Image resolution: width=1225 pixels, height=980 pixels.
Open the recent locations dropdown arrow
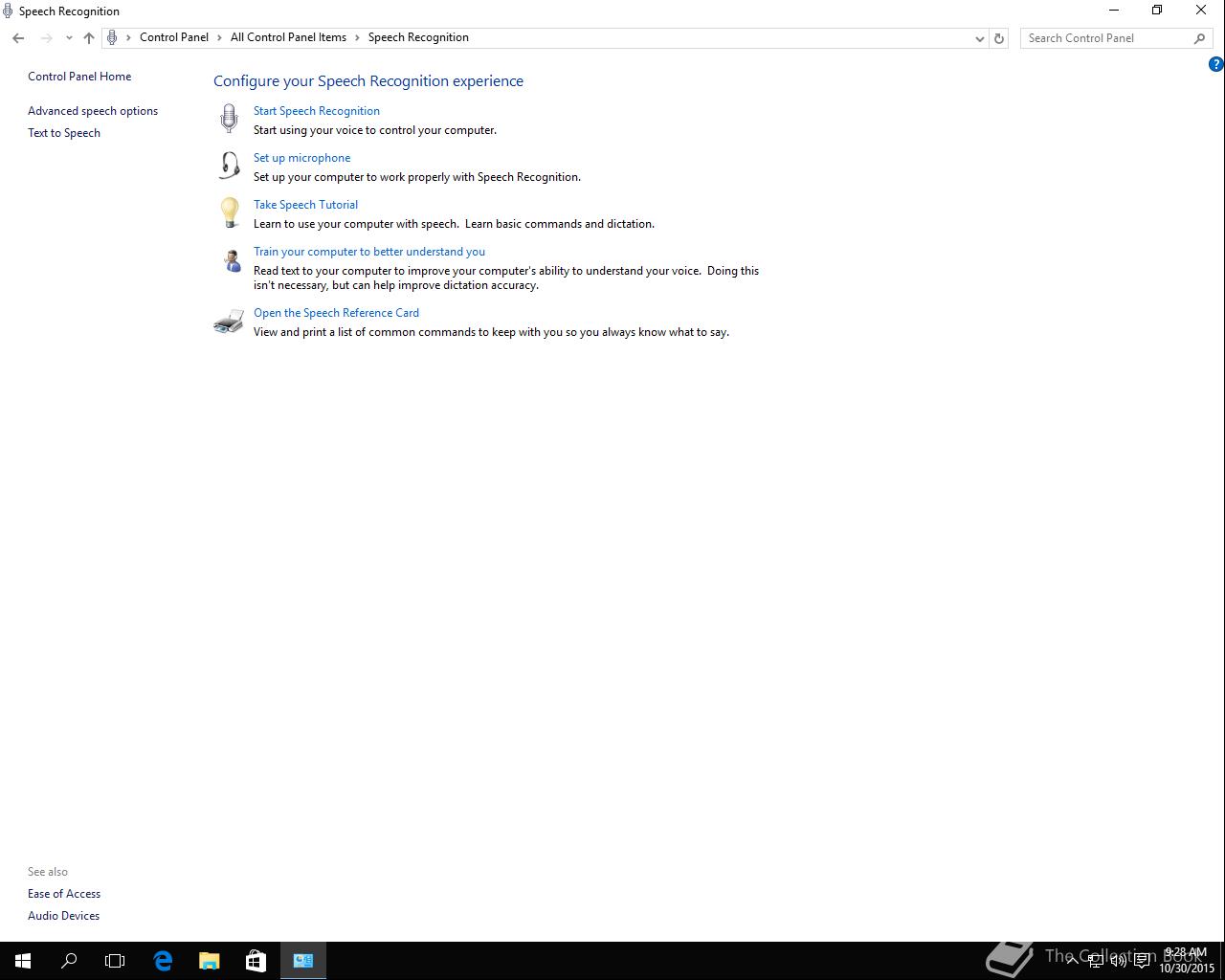[x=69, y=38]
